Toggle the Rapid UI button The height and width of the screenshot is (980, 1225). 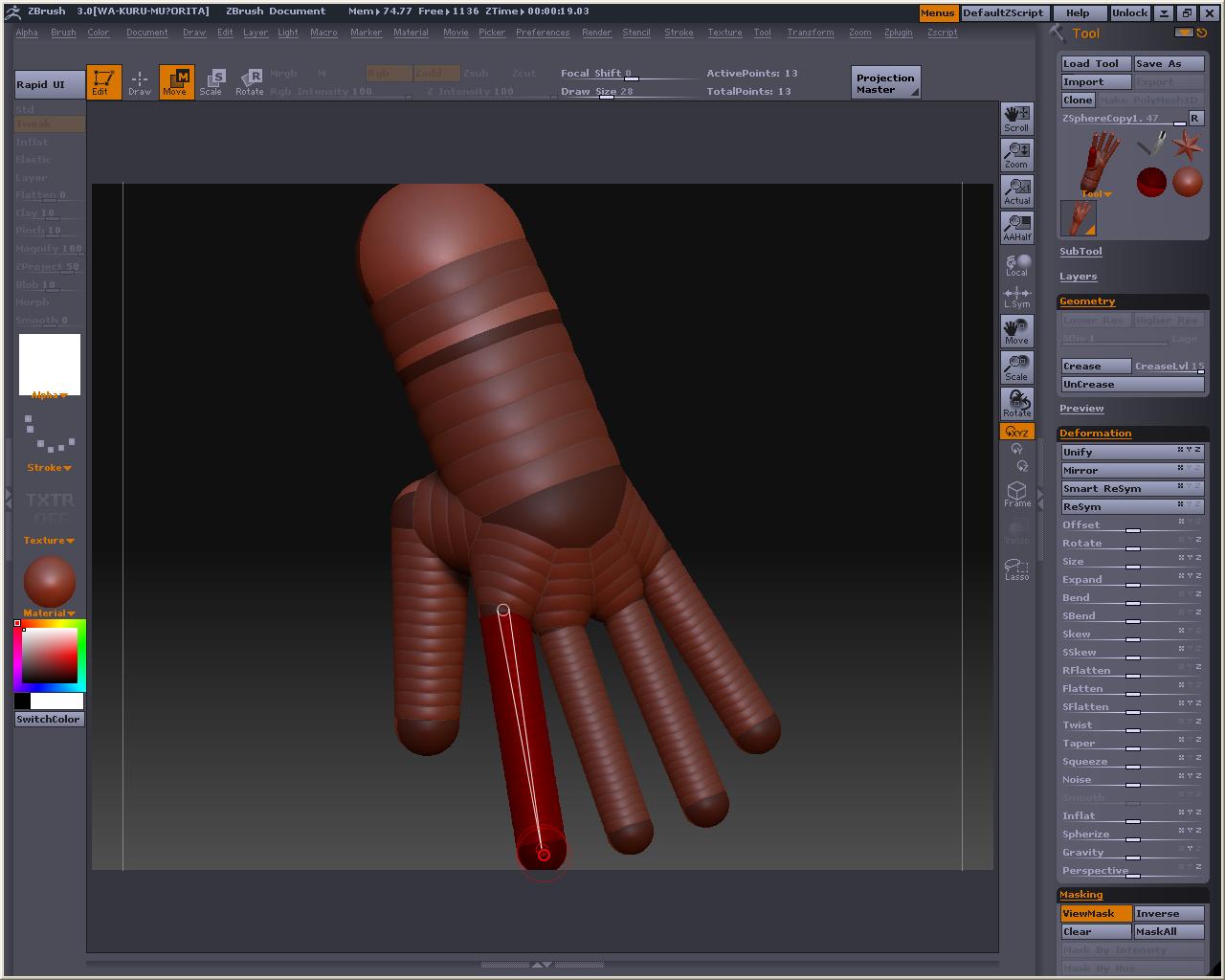50,84
